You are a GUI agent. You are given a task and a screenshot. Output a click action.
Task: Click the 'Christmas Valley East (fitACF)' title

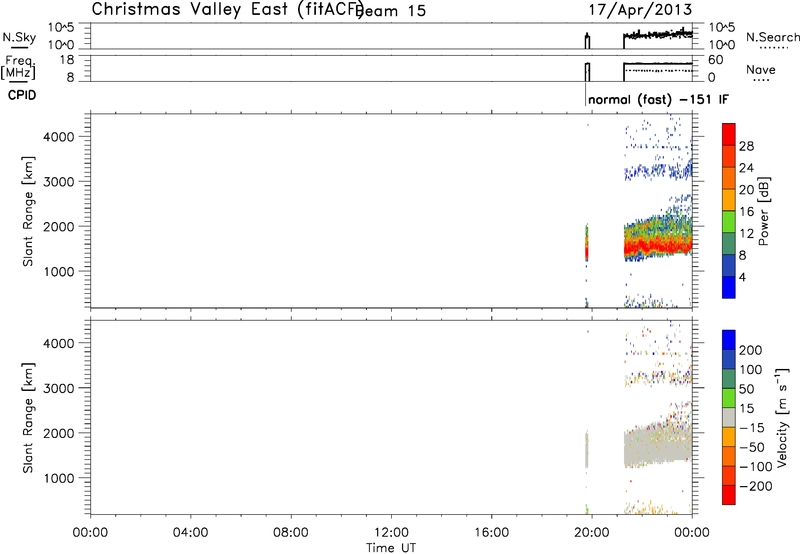point(228,9)
